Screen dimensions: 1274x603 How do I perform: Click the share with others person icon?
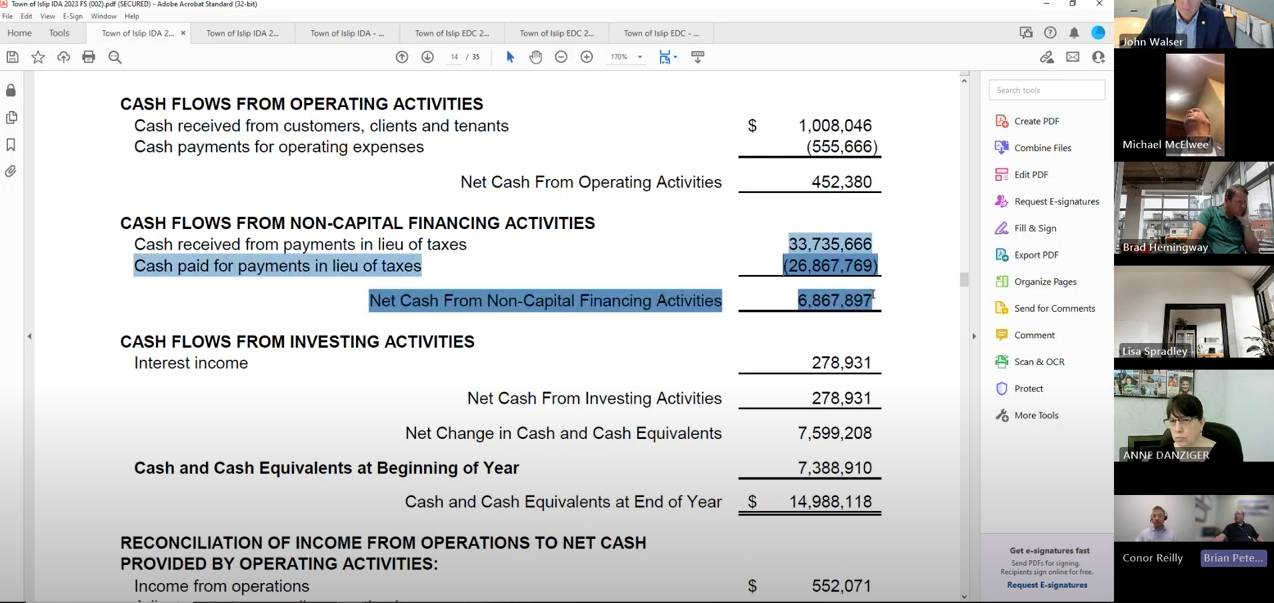(1098, 57)
